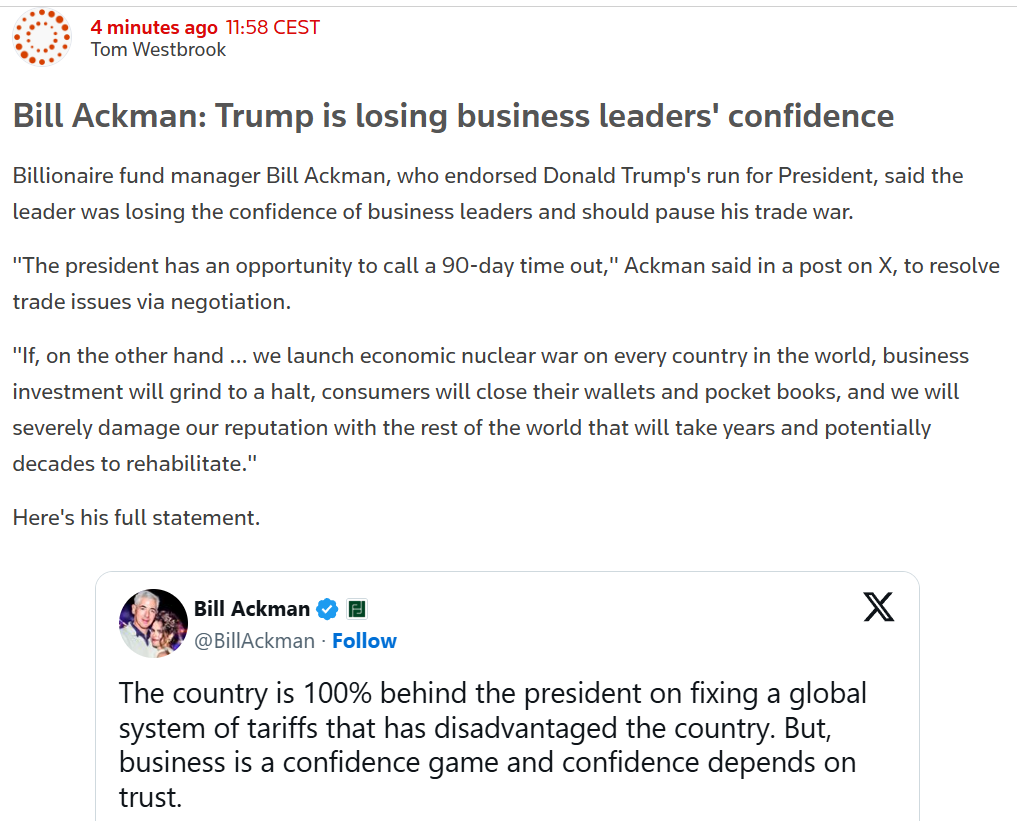Click the line 'trade issues via negotiation.'
Image resolution: width=1017 pixels, height=821 pixels.
click(152, 302)
